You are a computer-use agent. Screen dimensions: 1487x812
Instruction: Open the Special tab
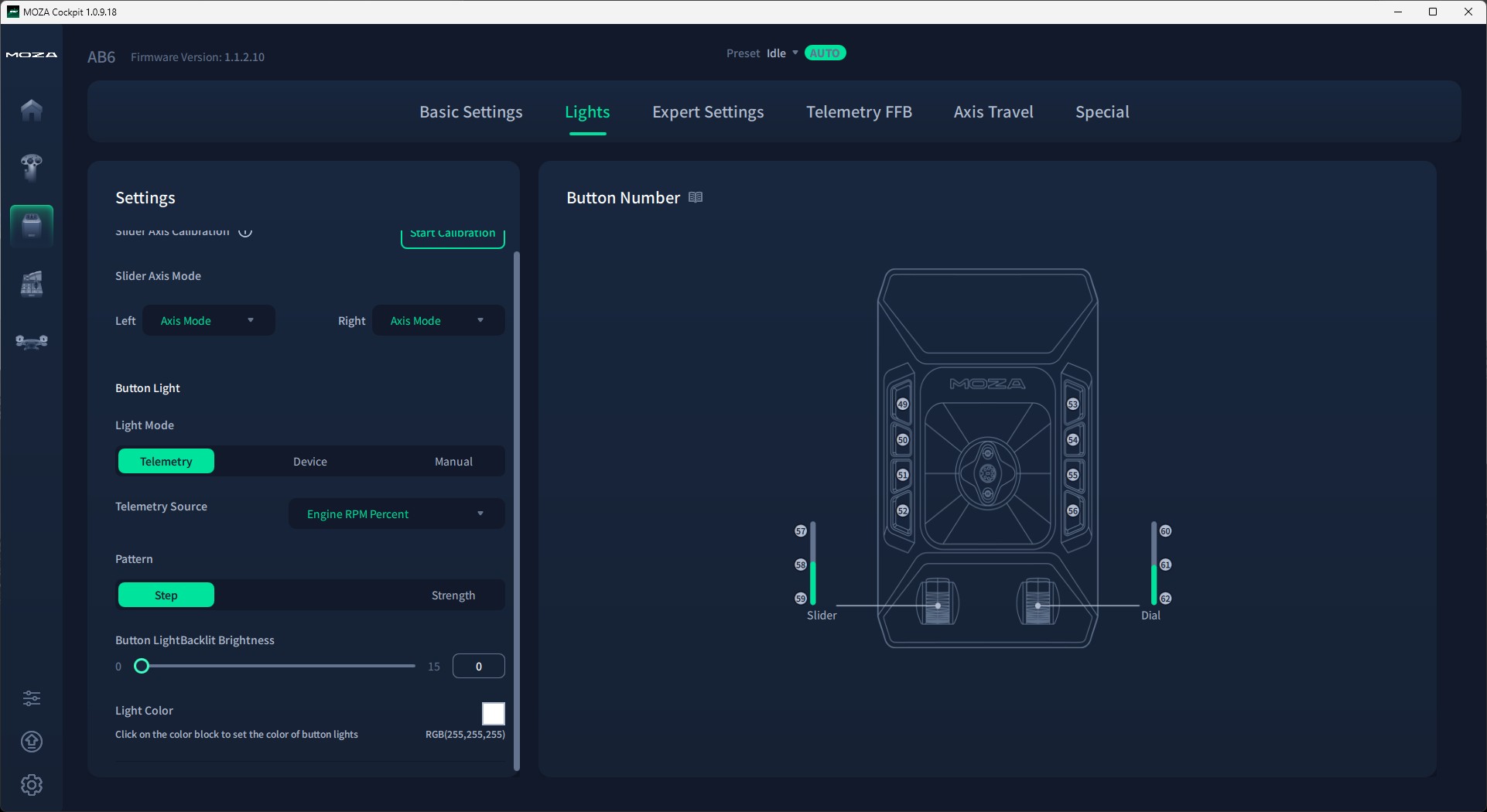[x=1102, y=112]
